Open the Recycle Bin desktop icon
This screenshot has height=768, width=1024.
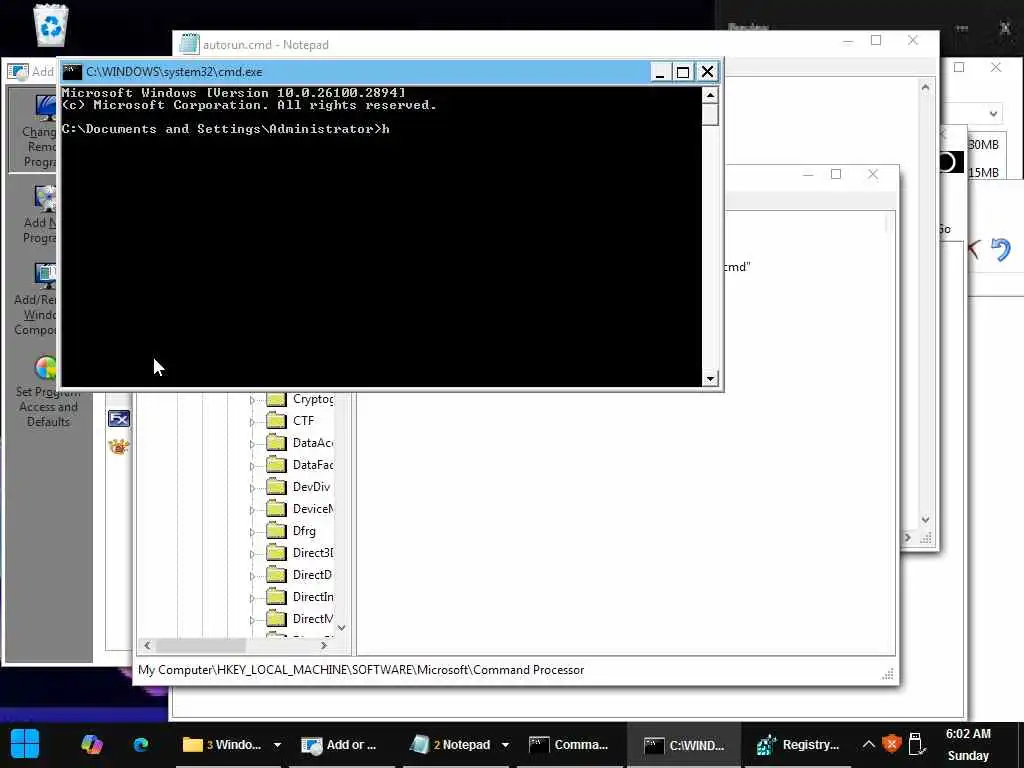coord(50,25)
